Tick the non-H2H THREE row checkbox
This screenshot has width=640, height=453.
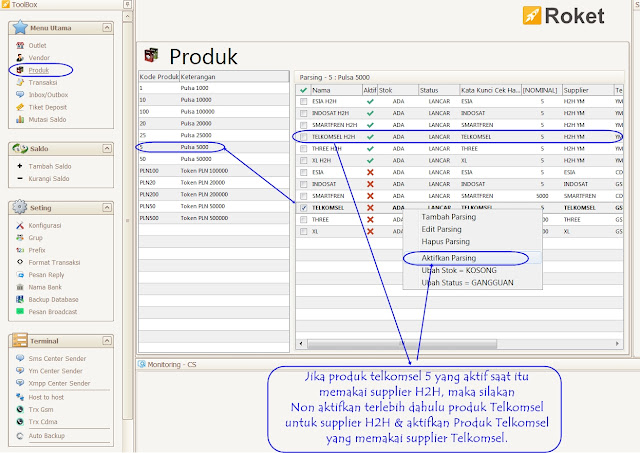click(x=303, y=220)
